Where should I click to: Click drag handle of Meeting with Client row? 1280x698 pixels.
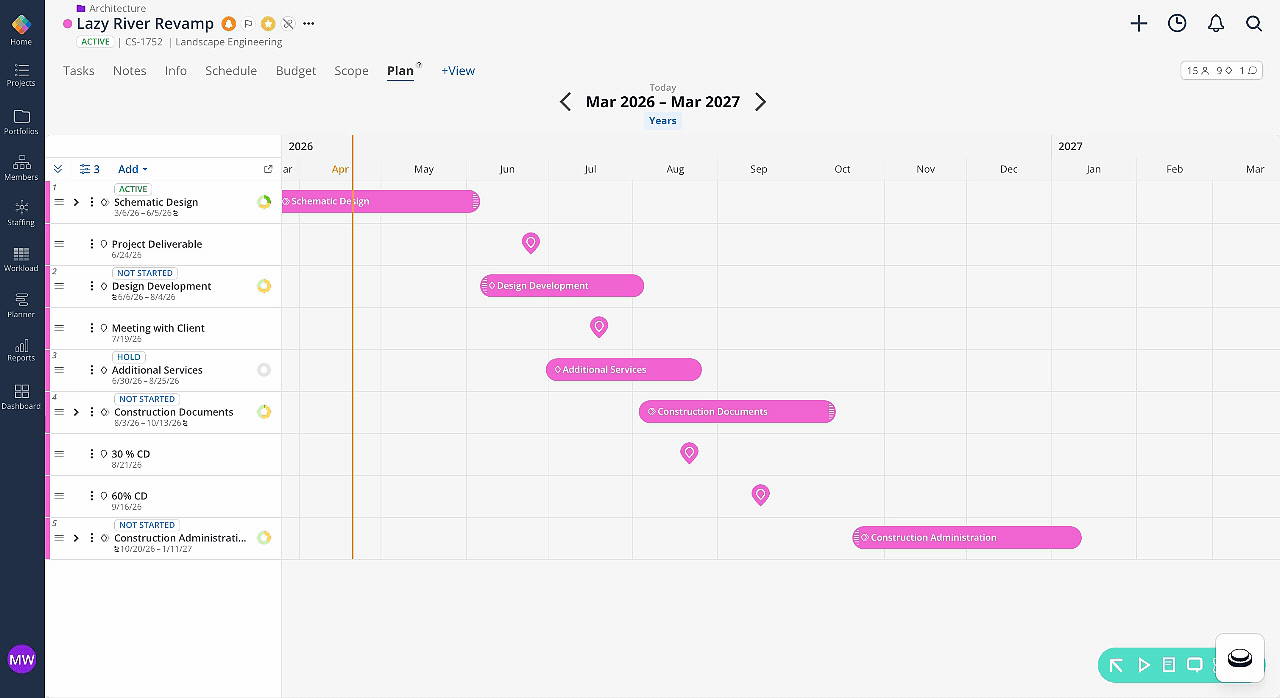tap(59, 328)
